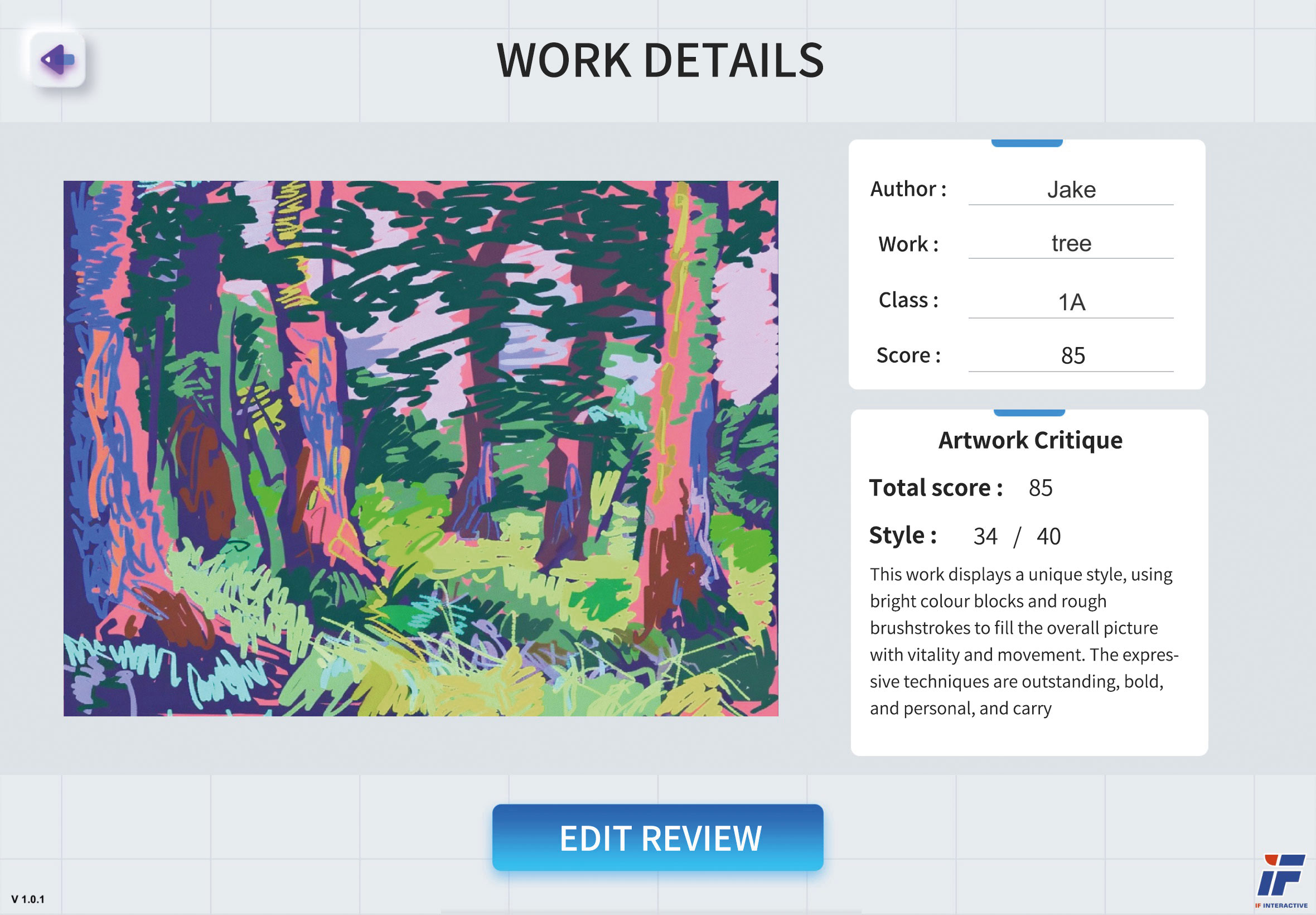
Task: Open the forest artwork image
Action: (x=420, y=449)
